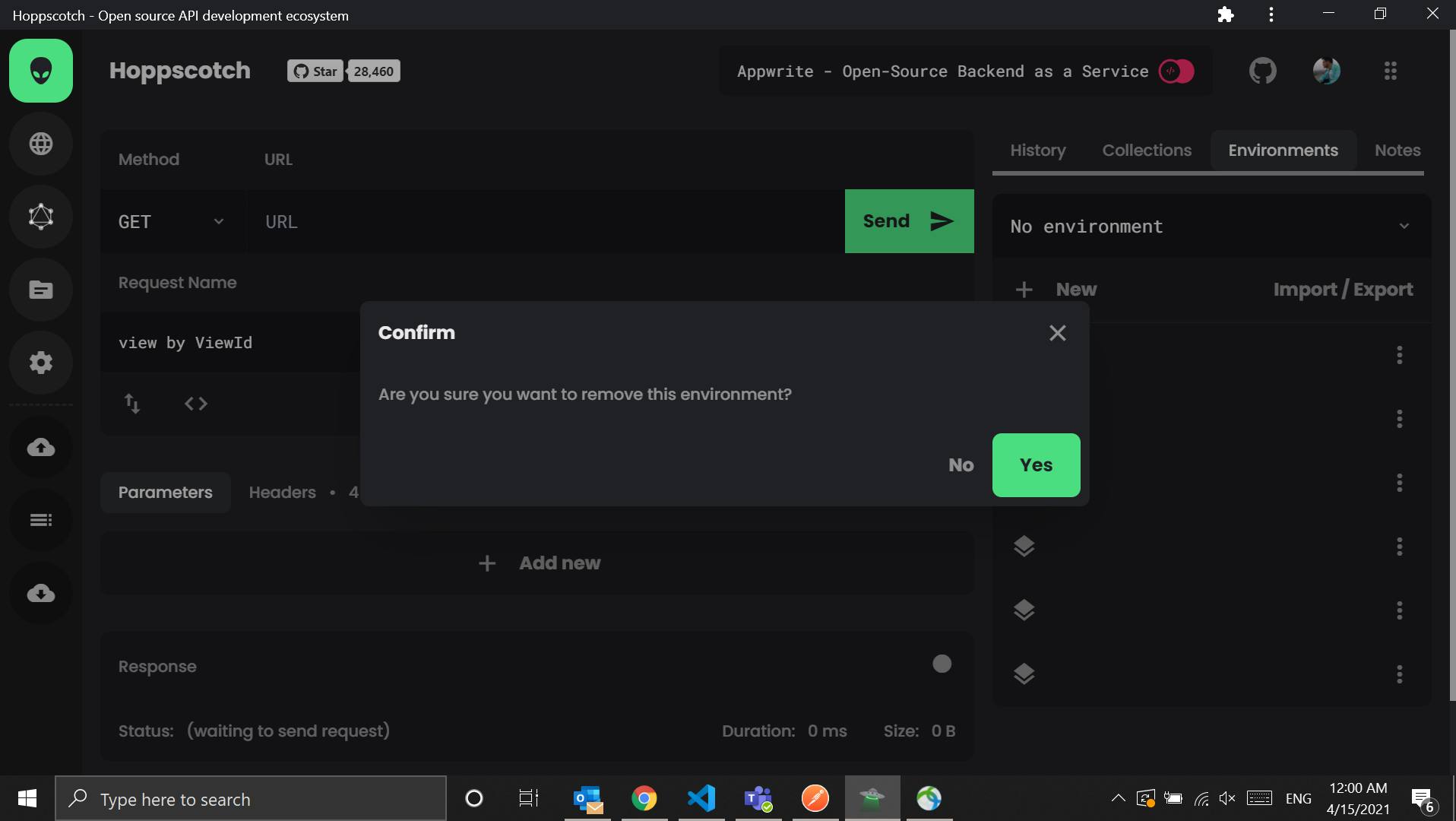Image resolution: width=1456 pixels, height=821 pixels.
Task: Open options for the second environment row
Action: 1400,419
